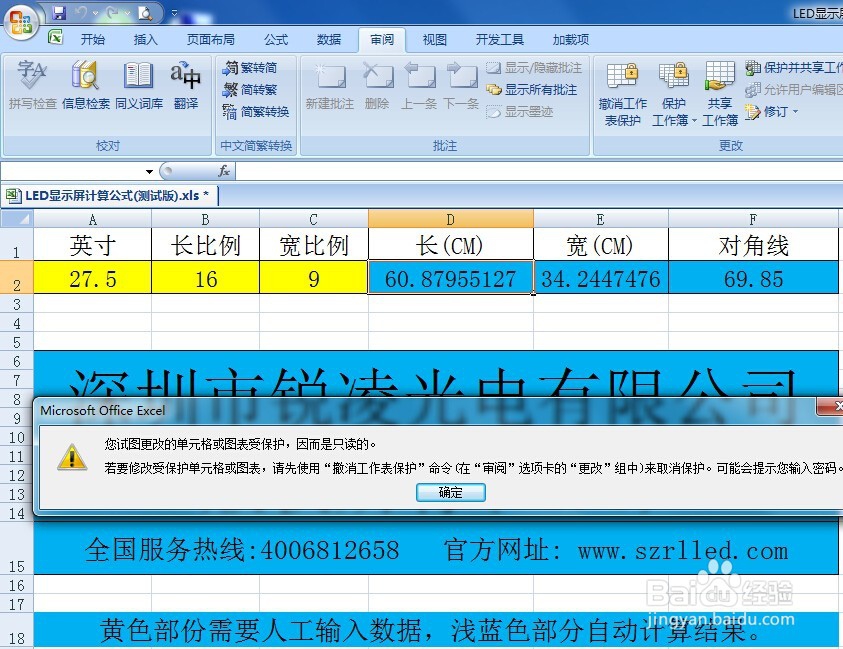843x649 pixels.
Task: Select column F header
Action: tap(753, 219)
